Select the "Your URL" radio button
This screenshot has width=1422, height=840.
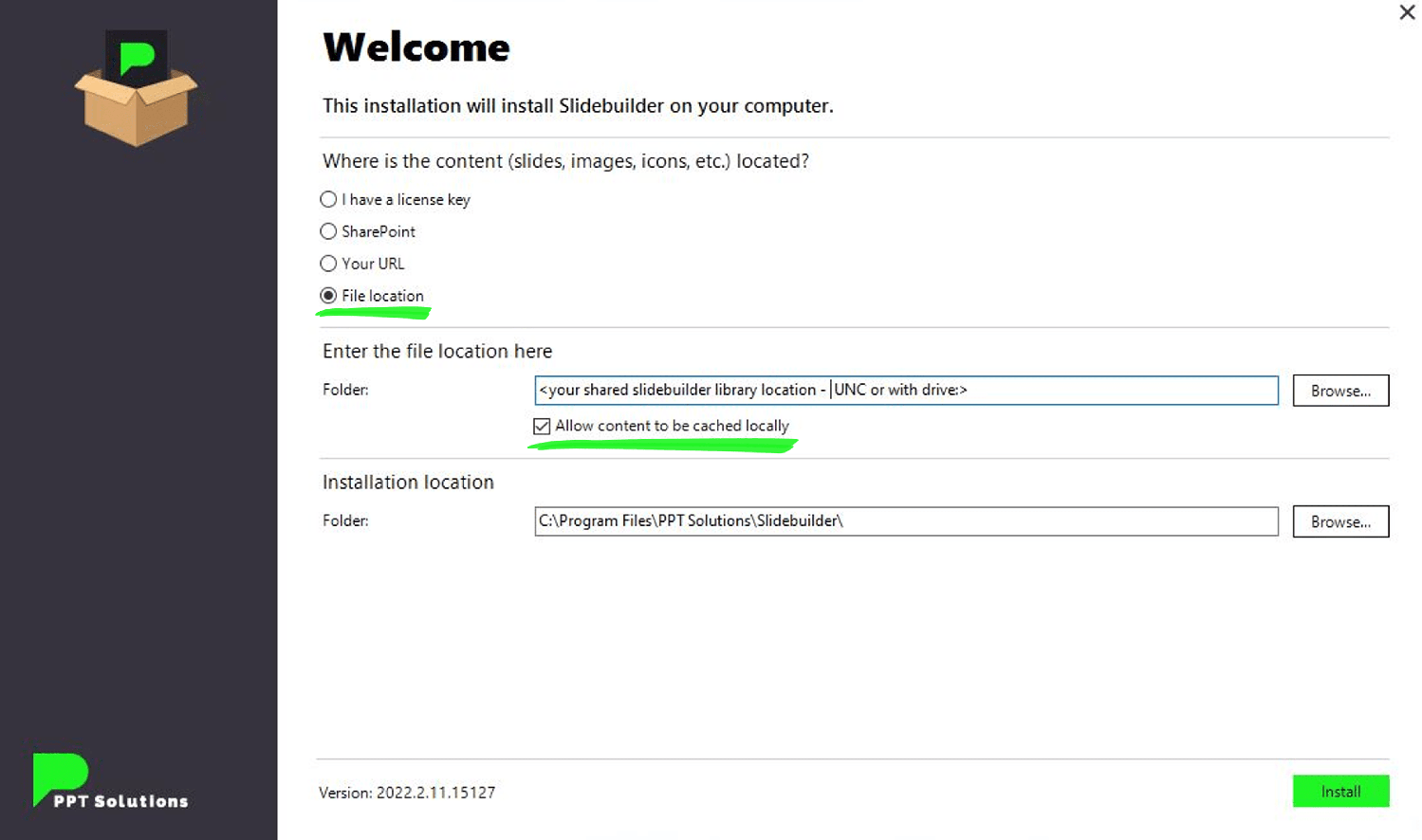(x=327, y=264)
